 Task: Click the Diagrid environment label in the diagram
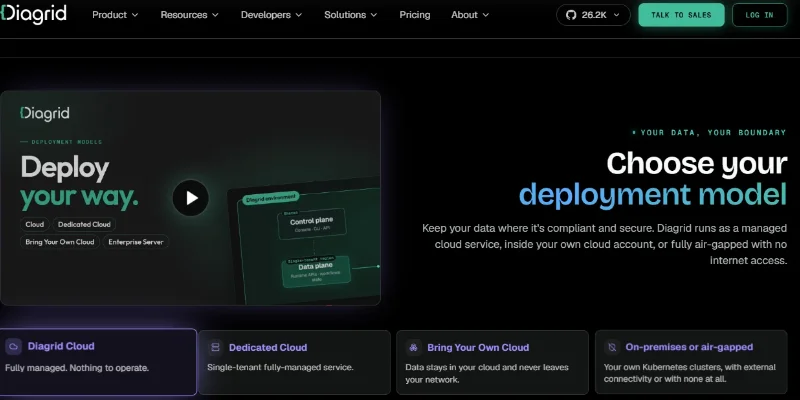coord(270,198)
